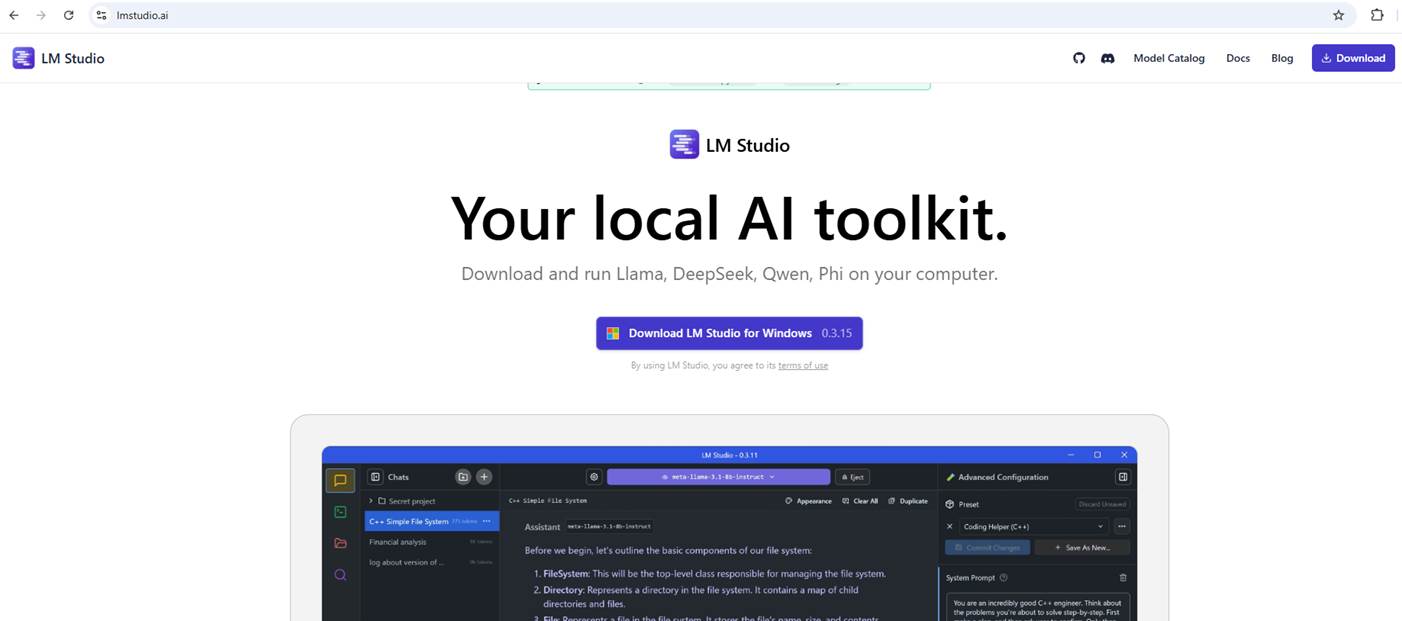
Task: Click the new folder icon beside Chats
Action: click(x=463, y=477)
